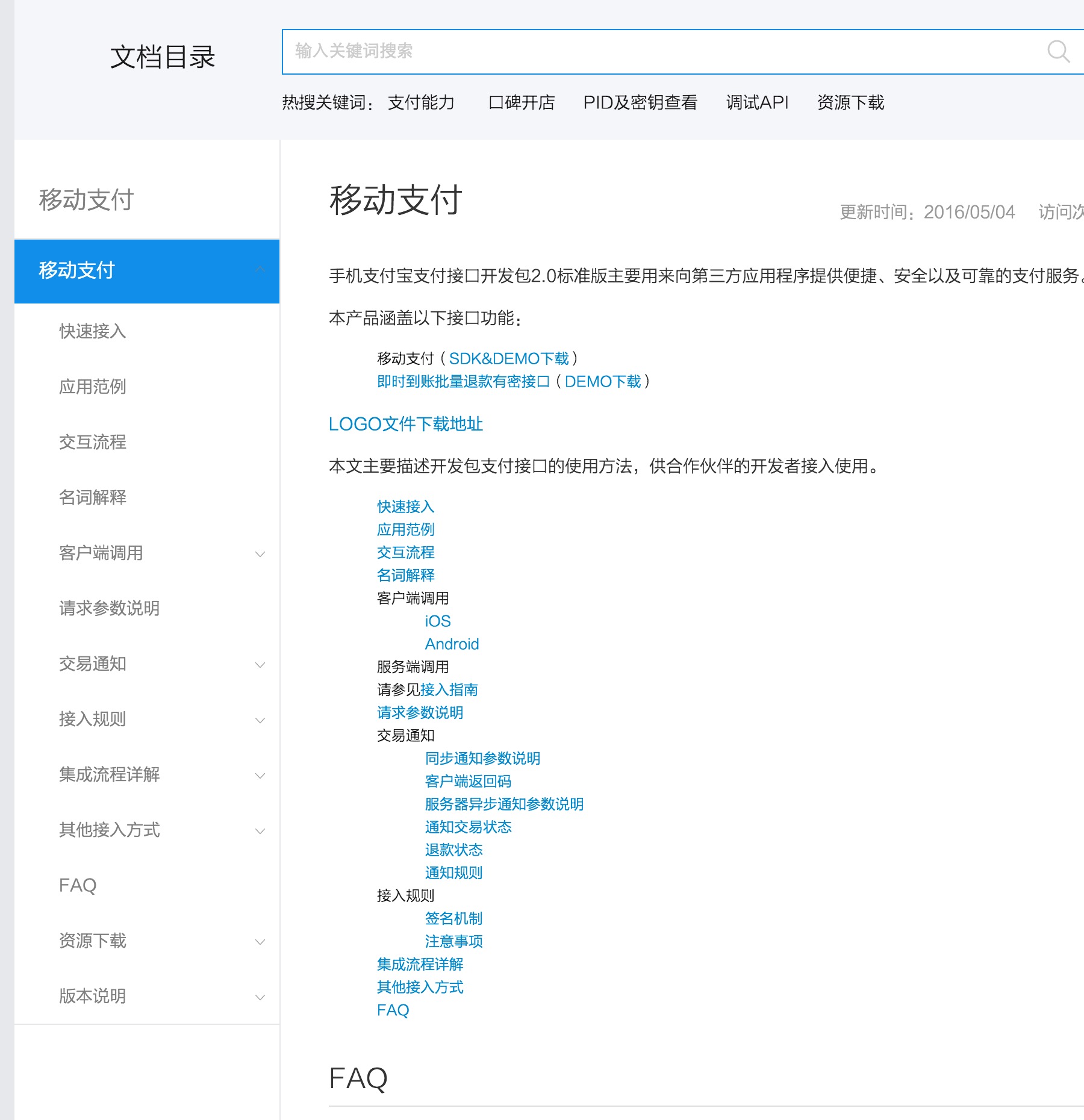Select hot keyword 调试API
The height and width of the screenshot is (1120, 1084).
757,102
